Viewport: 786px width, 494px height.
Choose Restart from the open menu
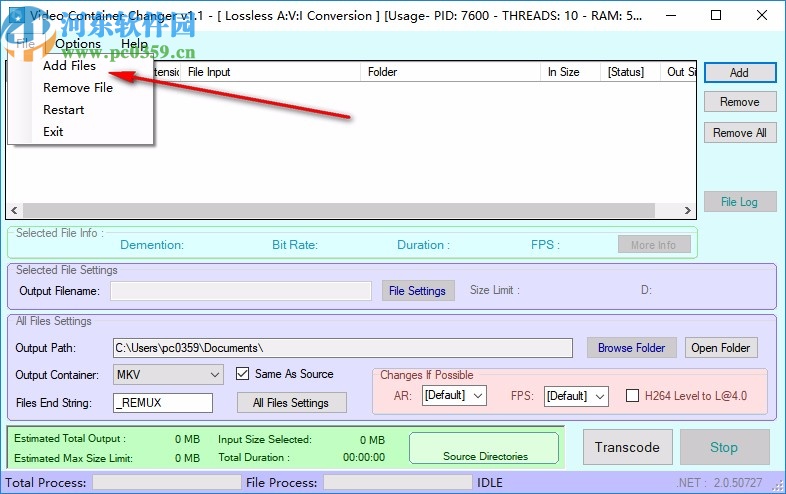64,110
